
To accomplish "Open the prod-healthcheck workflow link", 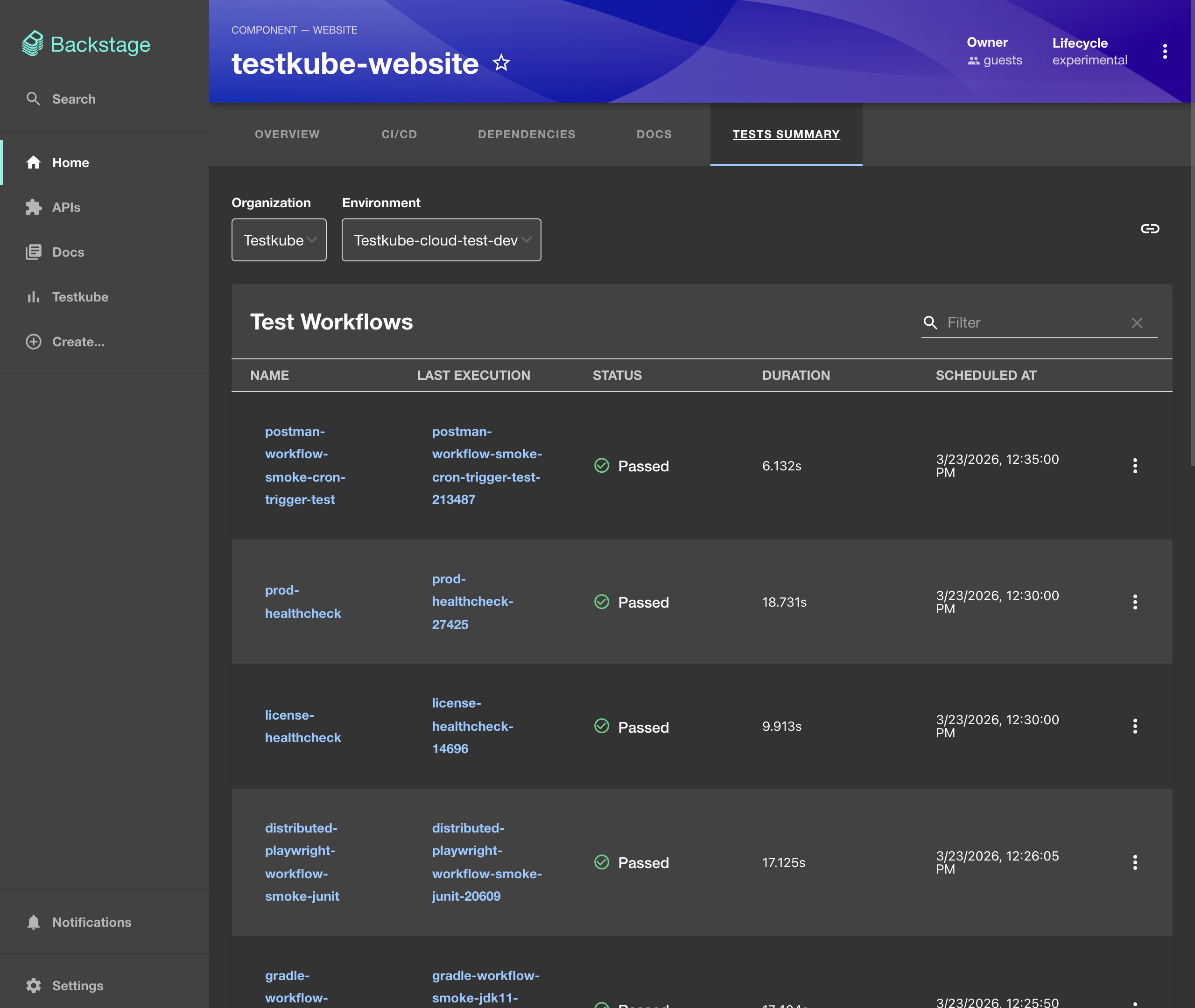I will (303, 601).
